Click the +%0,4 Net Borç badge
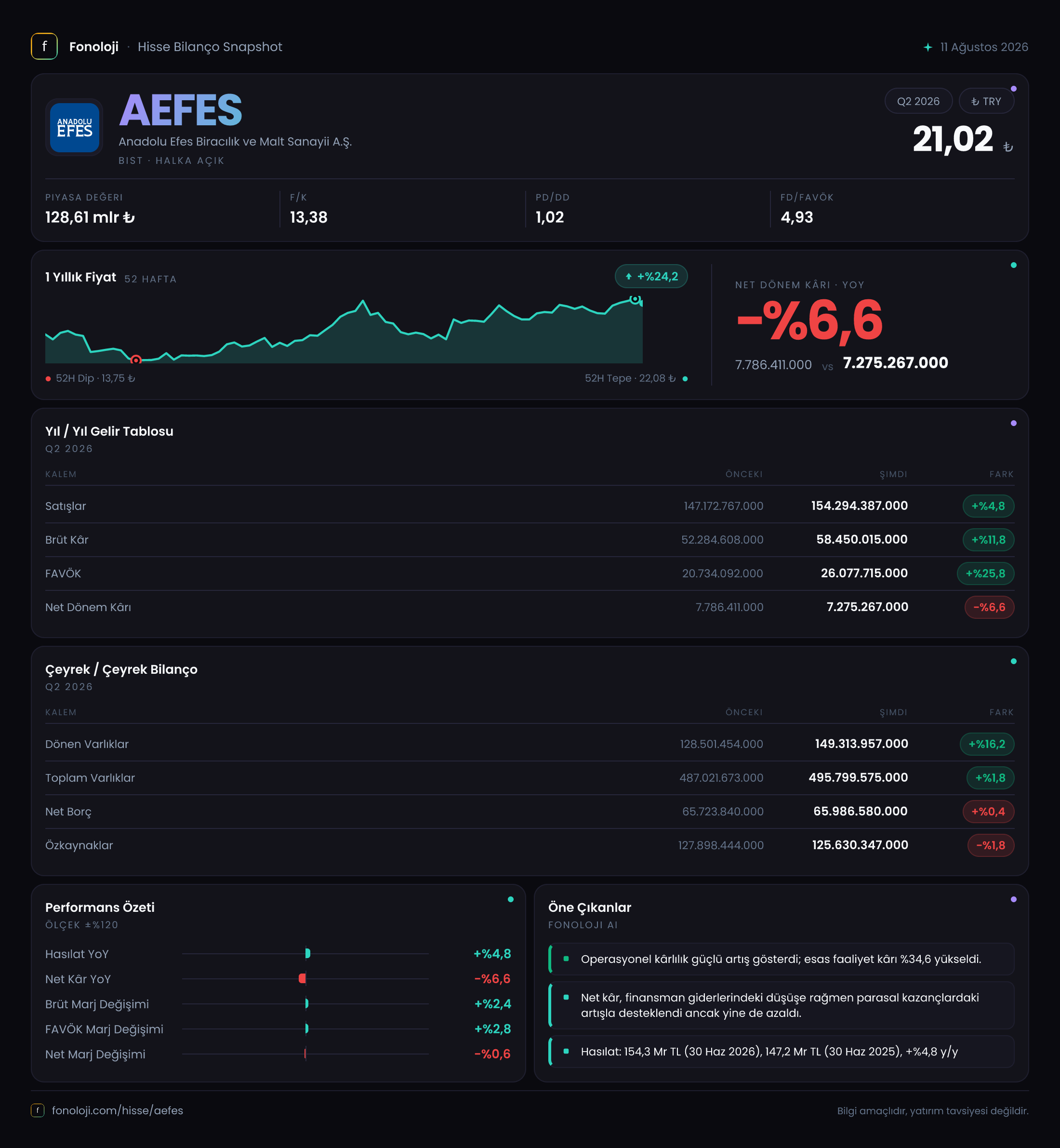The image size is (1060, 1148). (988, 811)
